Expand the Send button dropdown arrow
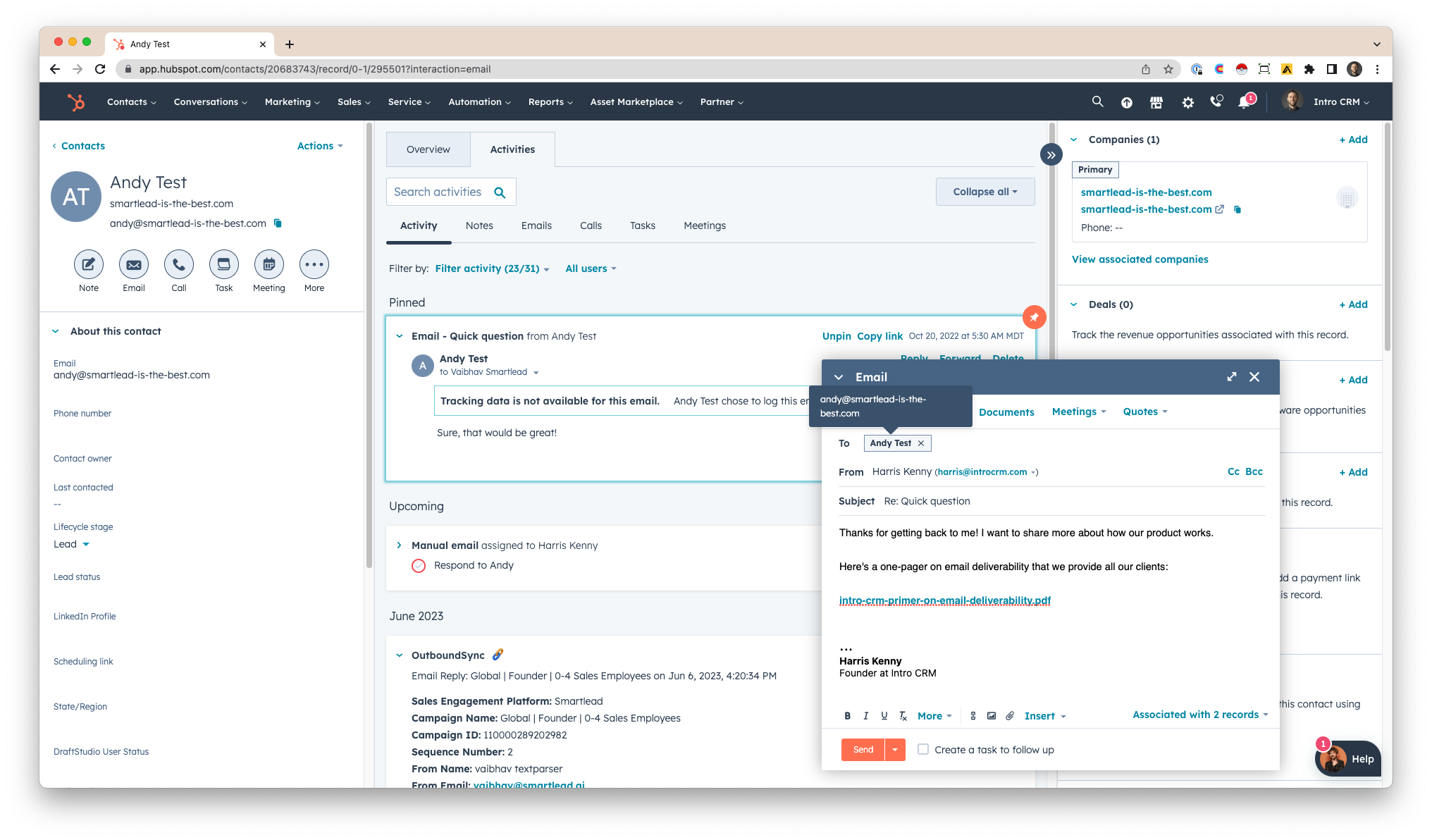 click(895, 749)
